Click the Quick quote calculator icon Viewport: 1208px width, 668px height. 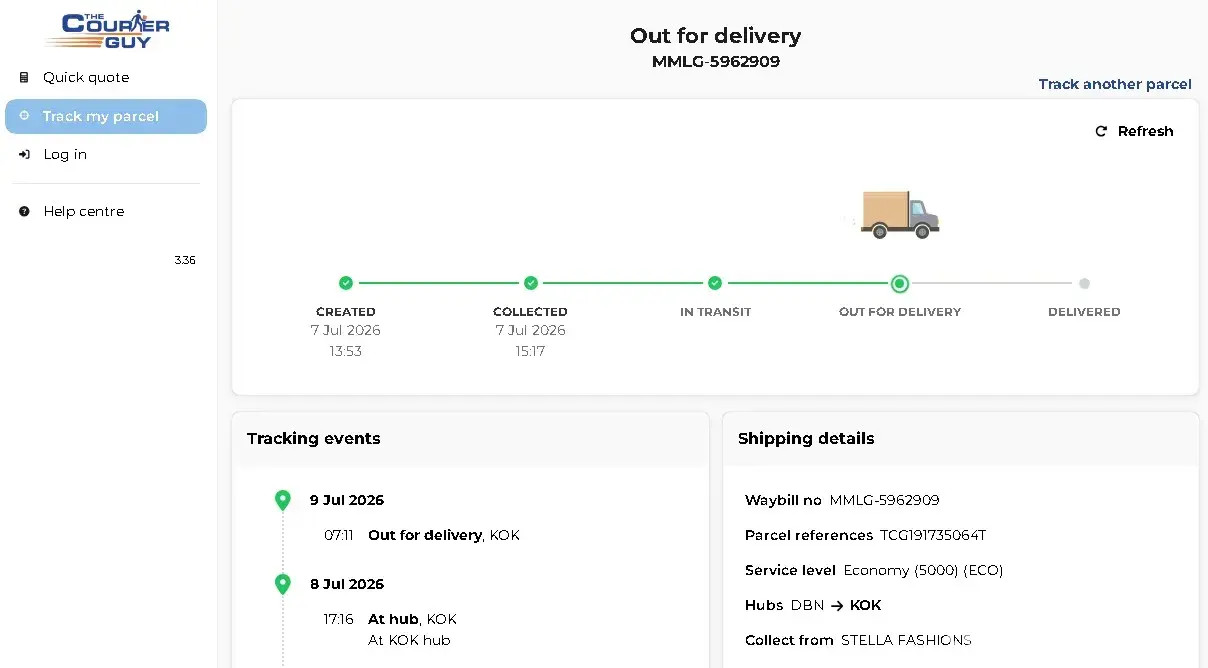[x=24, y=77]
